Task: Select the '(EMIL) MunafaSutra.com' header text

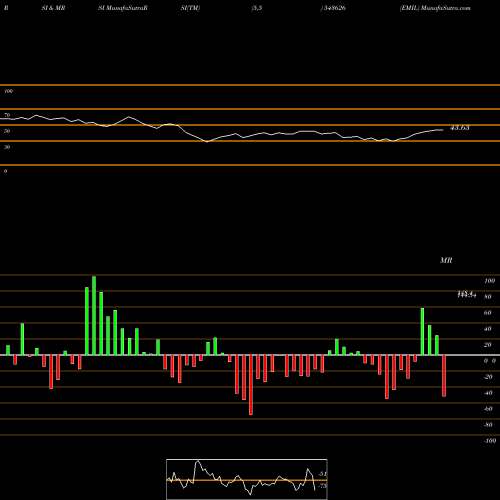Action: [x=435, y=8]
